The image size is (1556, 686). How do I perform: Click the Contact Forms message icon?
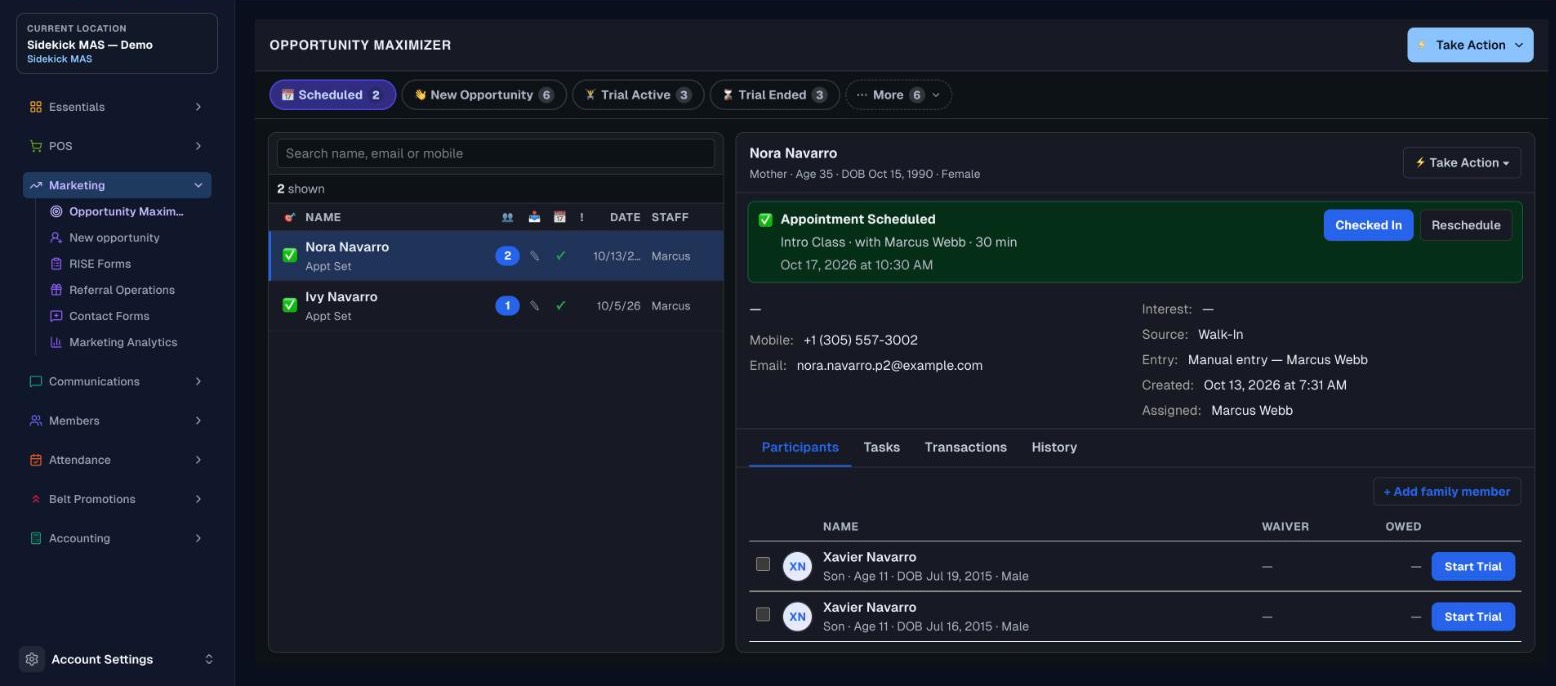56,316
